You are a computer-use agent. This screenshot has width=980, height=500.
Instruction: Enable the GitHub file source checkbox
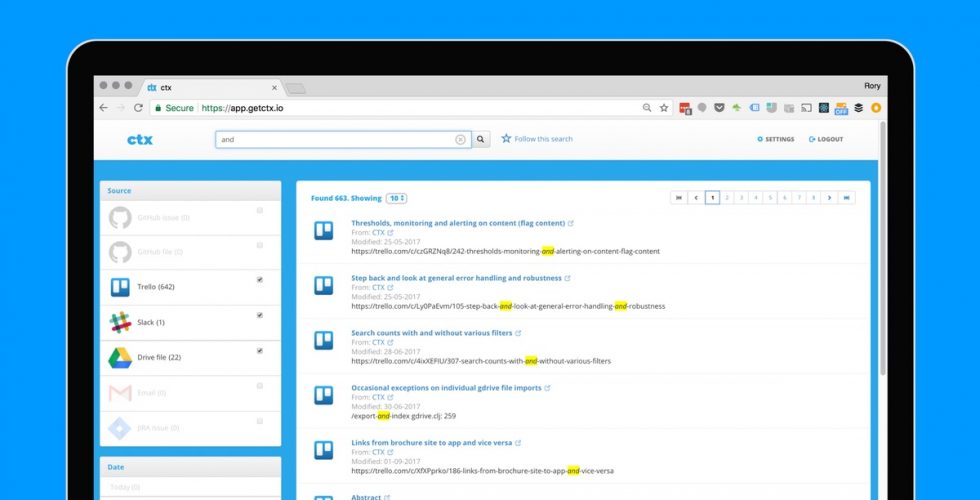tap(260, 245)
